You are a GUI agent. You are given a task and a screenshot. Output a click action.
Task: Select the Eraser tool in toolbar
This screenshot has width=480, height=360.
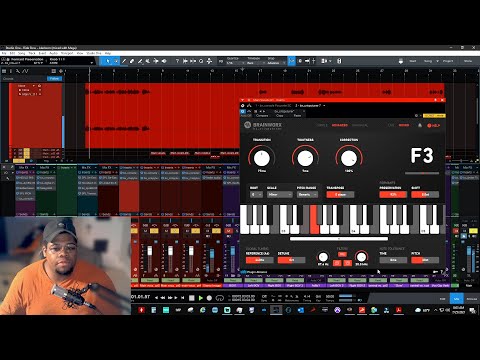132,61
